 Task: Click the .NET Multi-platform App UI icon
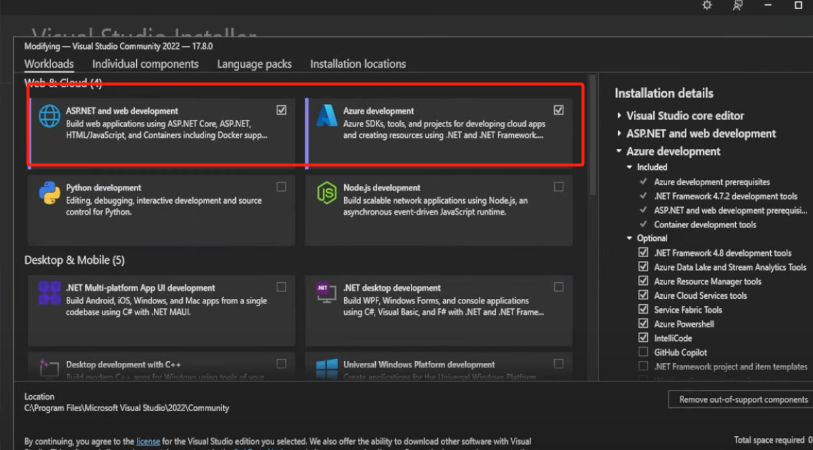pyautogui.click(x=50, y=293)
